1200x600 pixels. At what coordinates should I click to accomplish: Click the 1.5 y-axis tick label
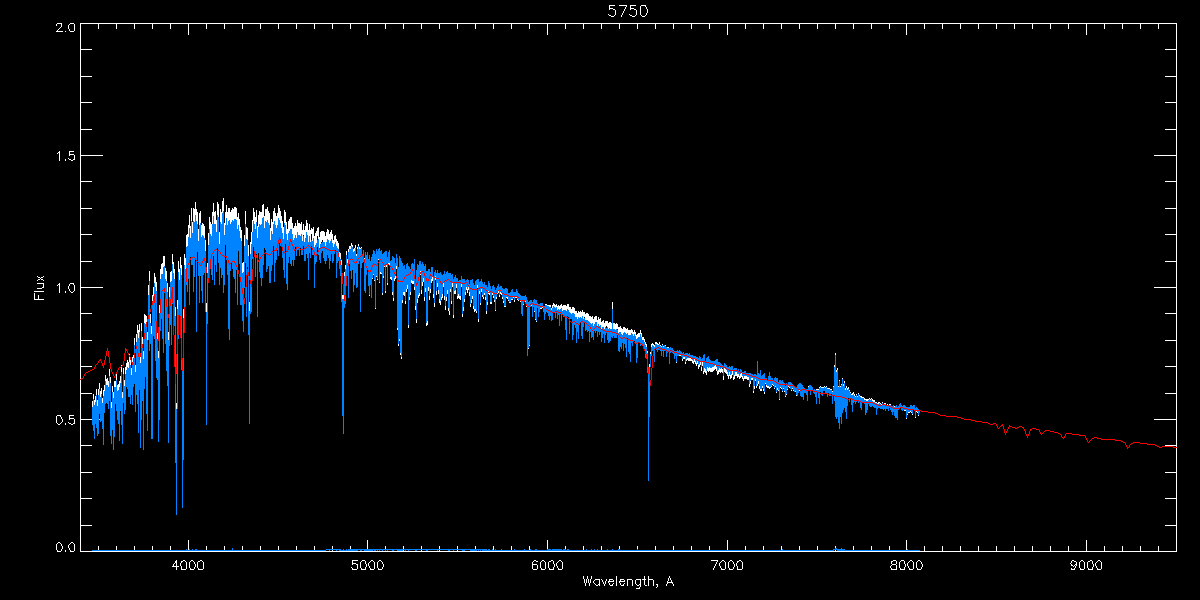coord(65,157)
